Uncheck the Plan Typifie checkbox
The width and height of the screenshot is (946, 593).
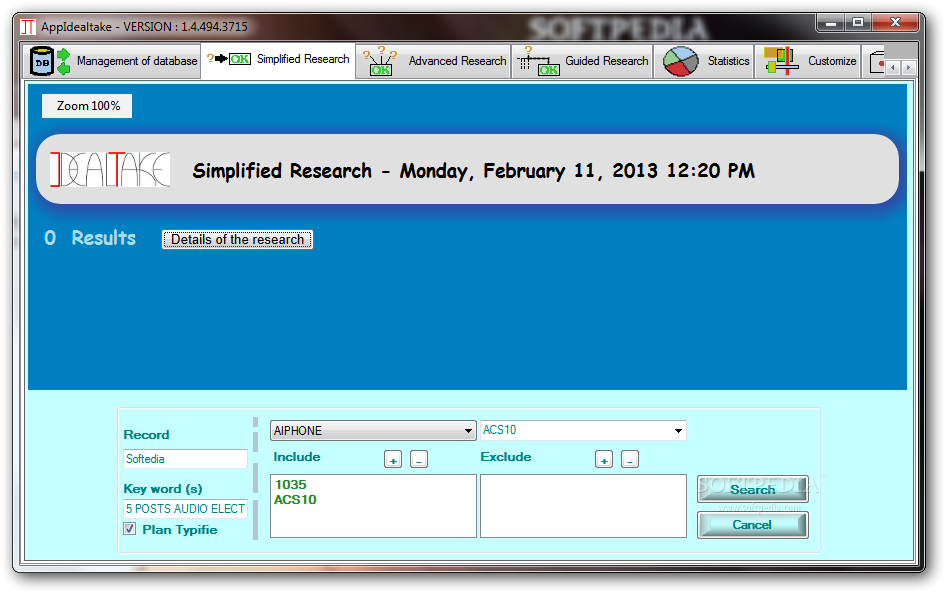tap(130, 529)
